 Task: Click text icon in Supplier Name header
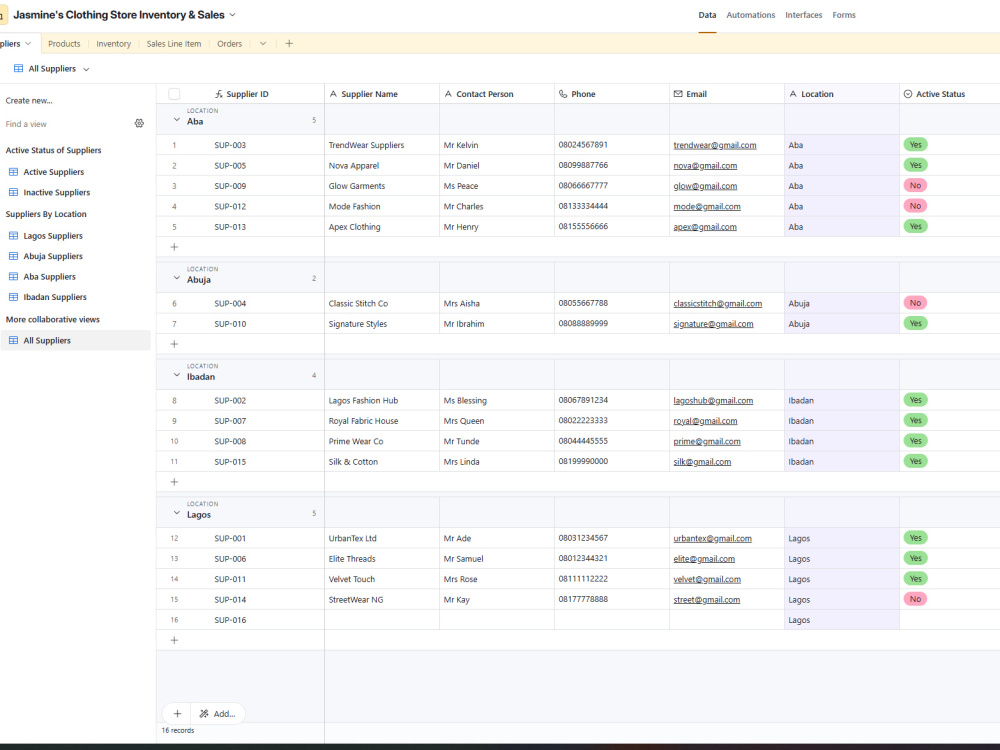click(x=333, y=94)
